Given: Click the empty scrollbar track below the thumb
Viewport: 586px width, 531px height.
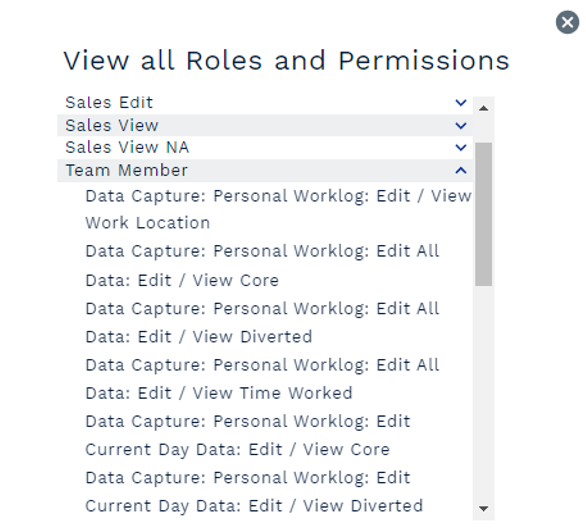Looking at the screenshot, I should point(484,392).
